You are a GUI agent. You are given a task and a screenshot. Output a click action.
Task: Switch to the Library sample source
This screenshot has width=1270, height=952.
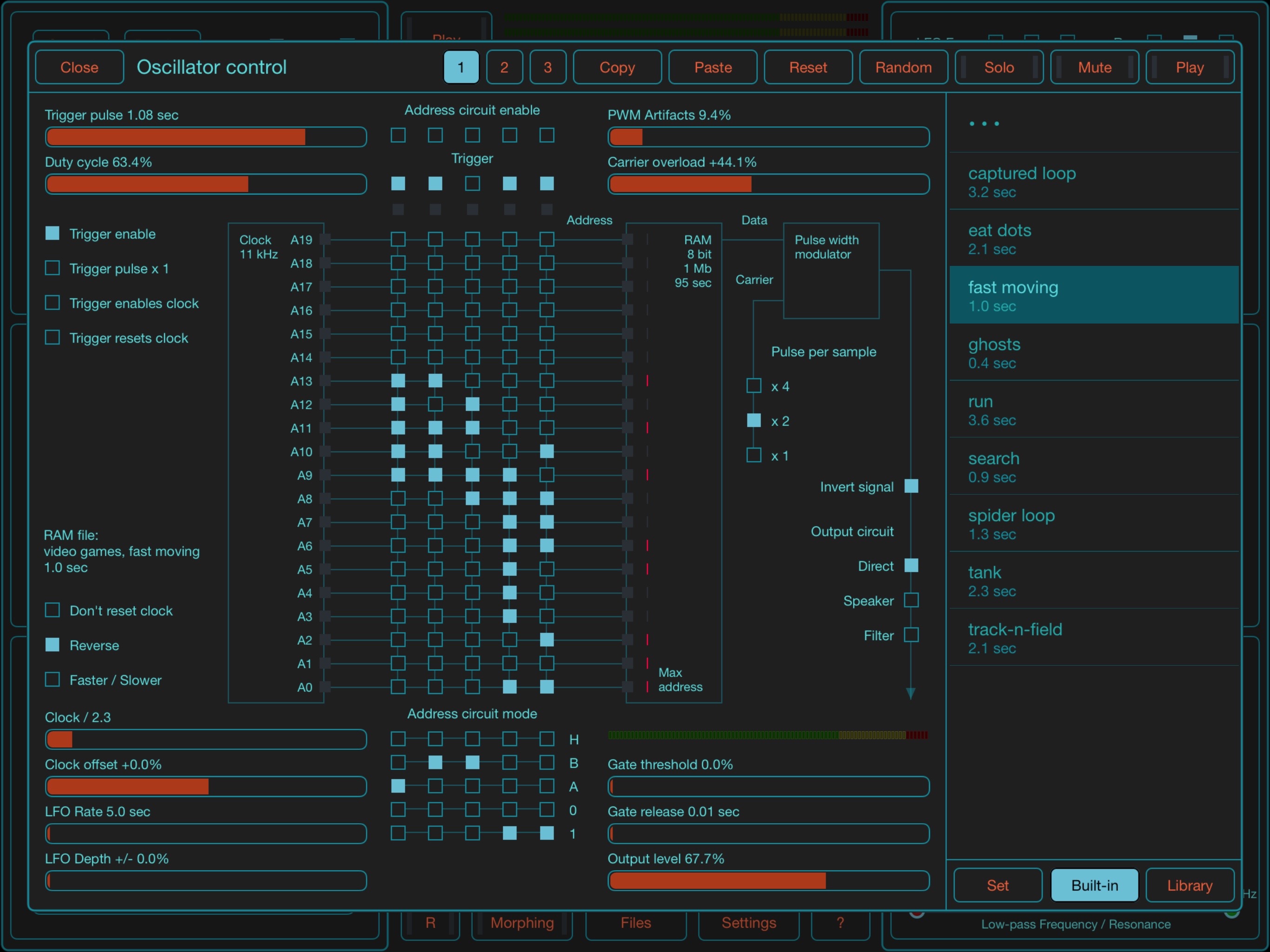pos(1190,885)
